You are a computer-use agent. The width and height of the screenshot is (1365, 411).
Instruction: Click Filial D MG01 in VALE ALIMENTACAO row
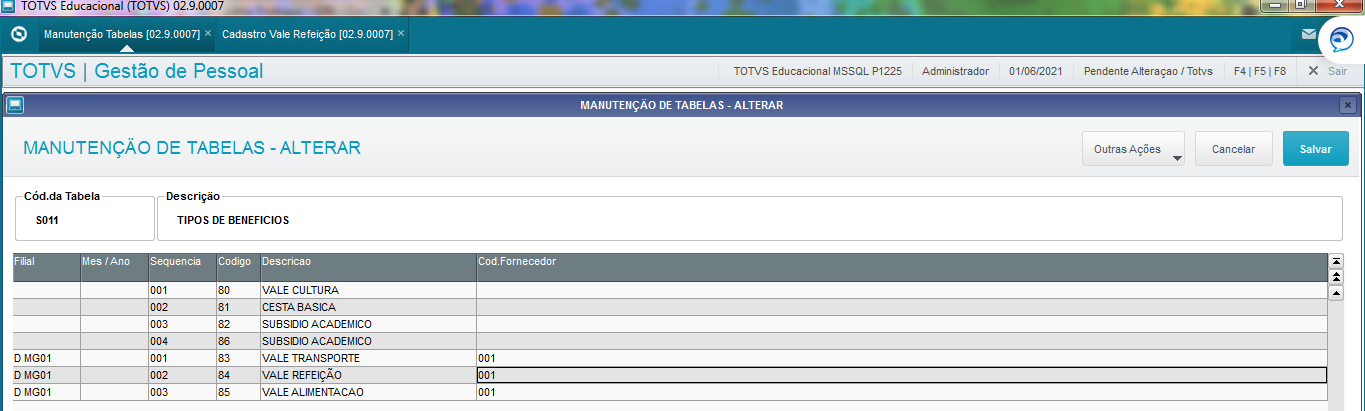tap(46, 393)
